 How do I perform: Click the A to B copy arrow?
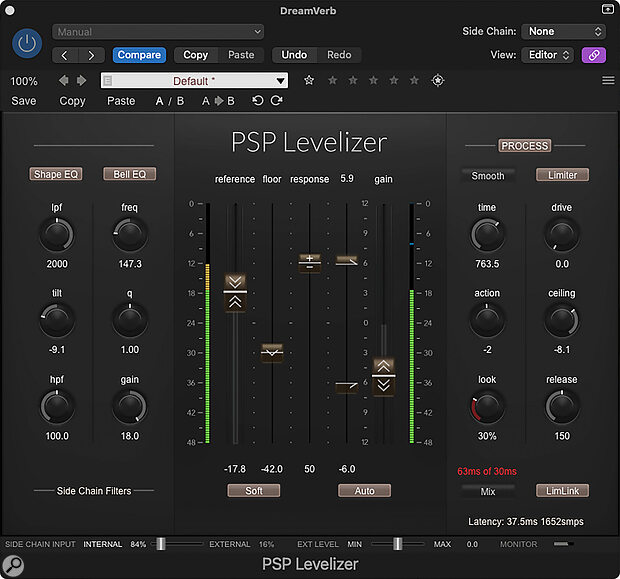[218, 101]
